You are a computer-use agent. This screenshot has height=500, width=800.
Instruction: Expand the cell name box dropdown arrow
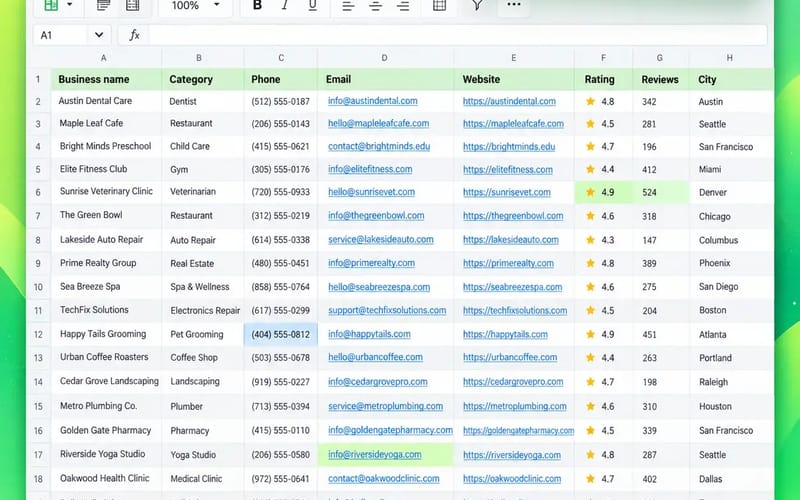coord(99,35)
